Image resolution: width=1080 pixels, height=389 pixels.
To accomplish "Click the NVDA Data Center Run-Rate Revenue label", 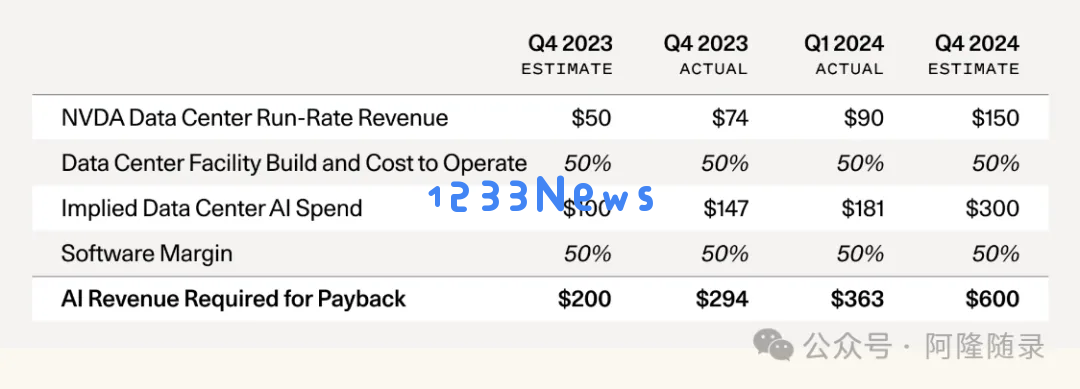I will coord(255,118).
